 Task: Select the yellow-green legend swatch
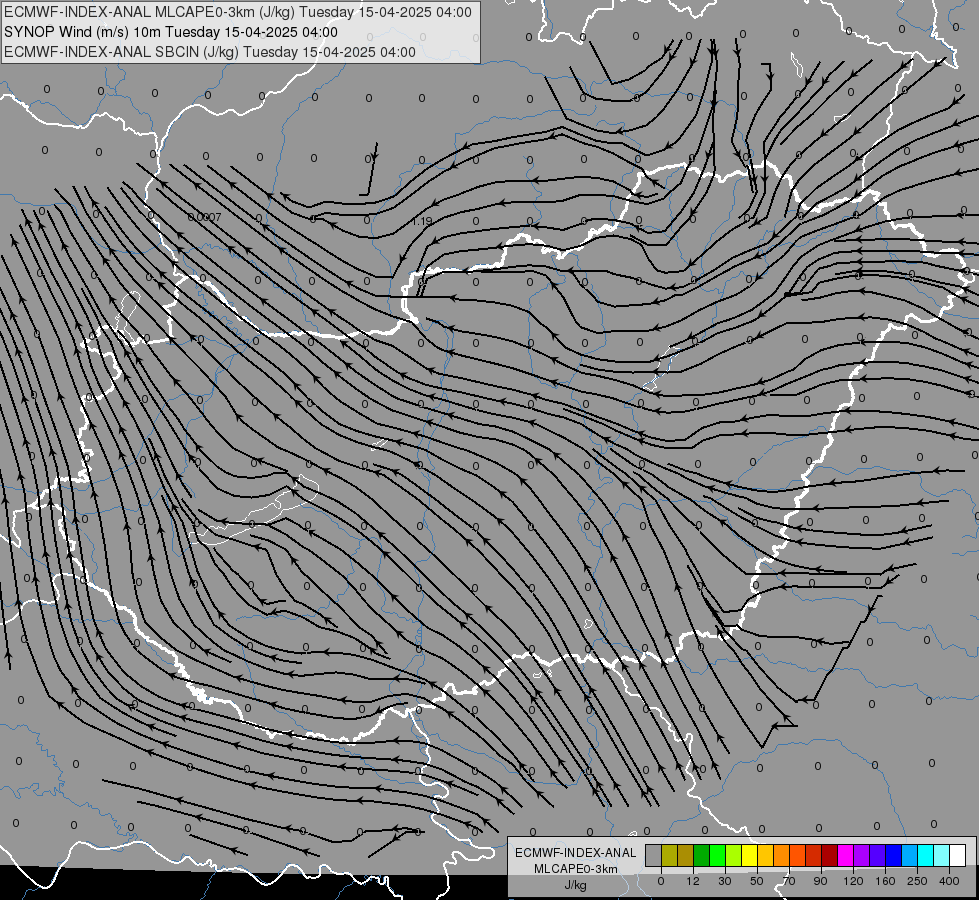(x=733, y=855)
